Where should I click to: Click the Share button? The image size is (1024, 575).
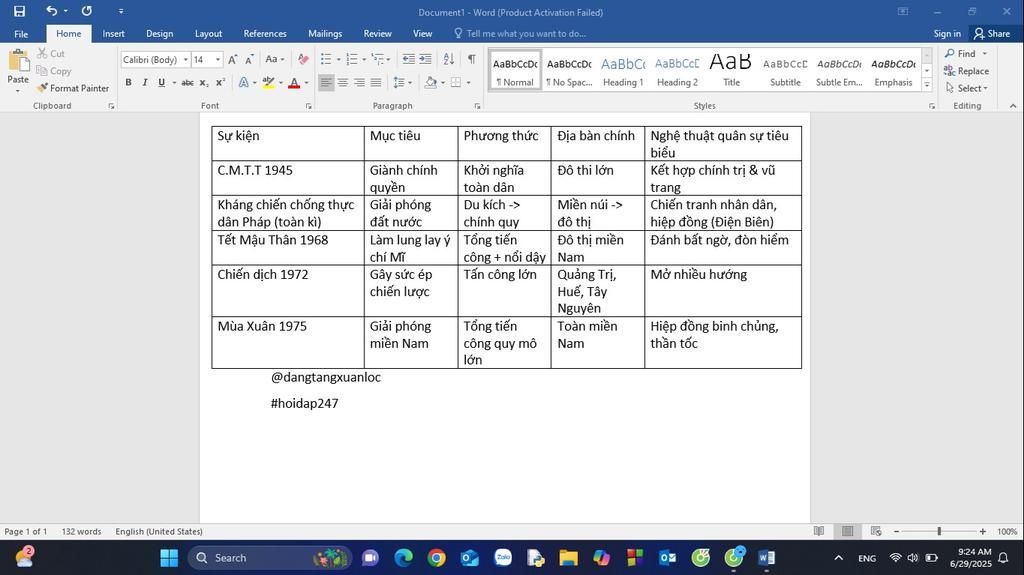pos(991,34)
